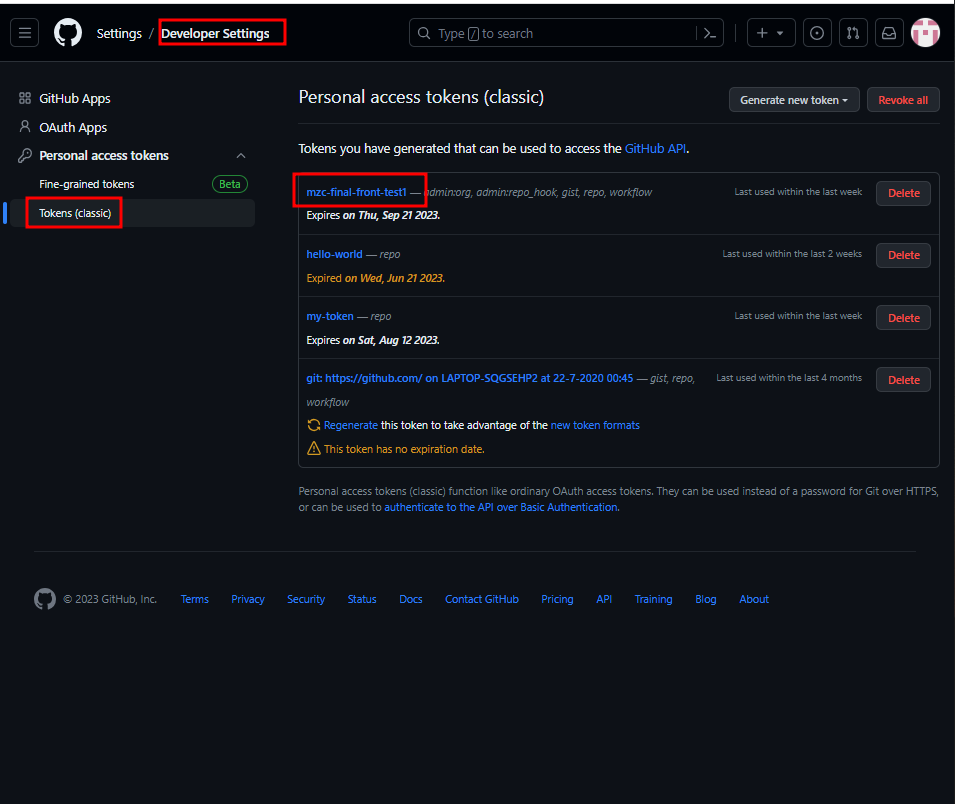This screenshot has height=804, width=955.
Task: Select Fine-grained tokens in sidebar
Action: pos(86,184)
